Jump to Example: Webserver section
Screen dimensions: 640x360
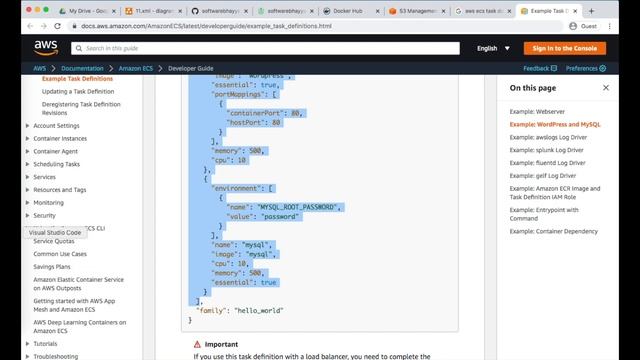(537, 111)
